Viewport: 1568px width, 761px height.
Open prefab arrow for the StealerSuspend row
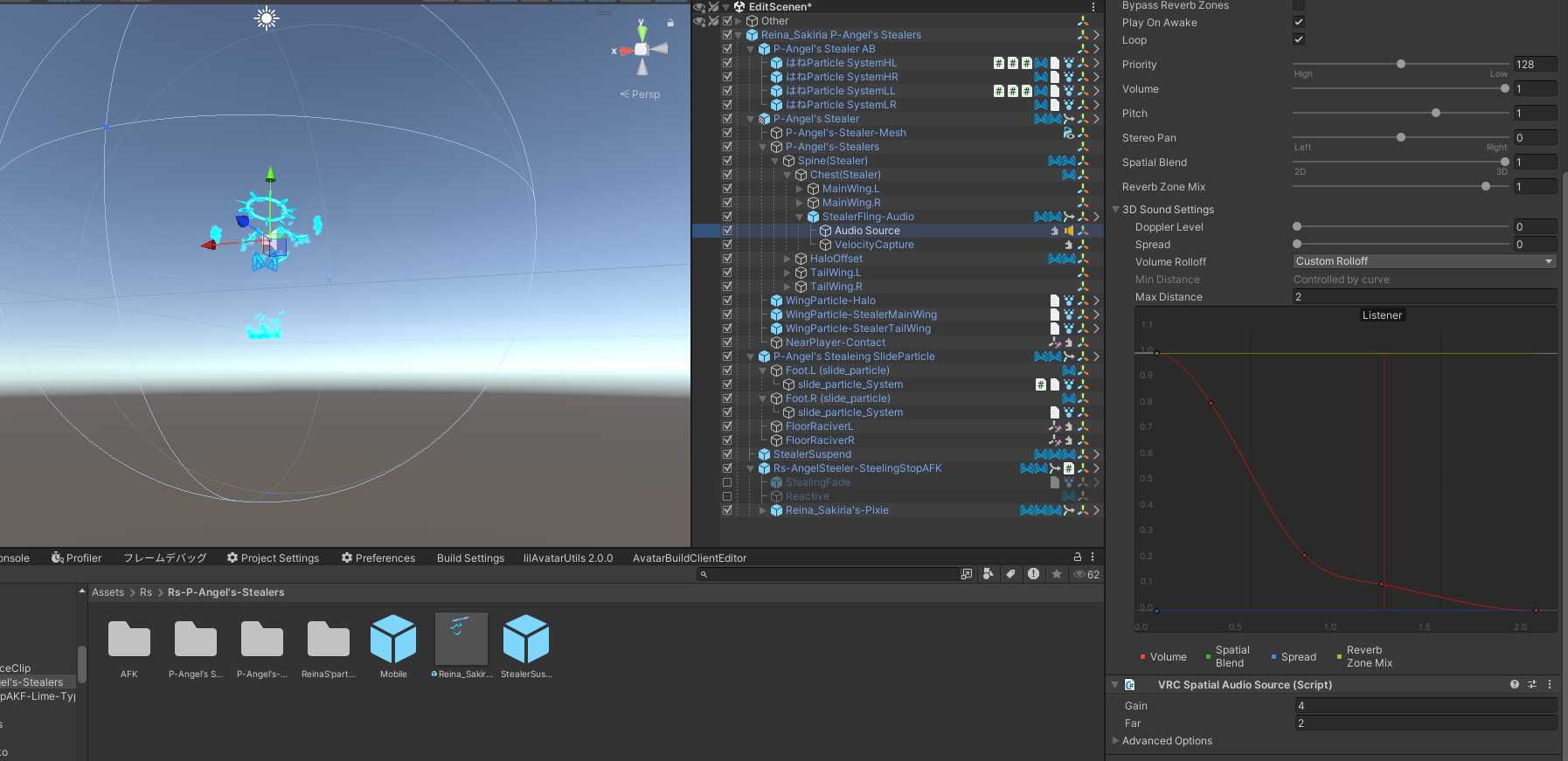pos(1096,454)
